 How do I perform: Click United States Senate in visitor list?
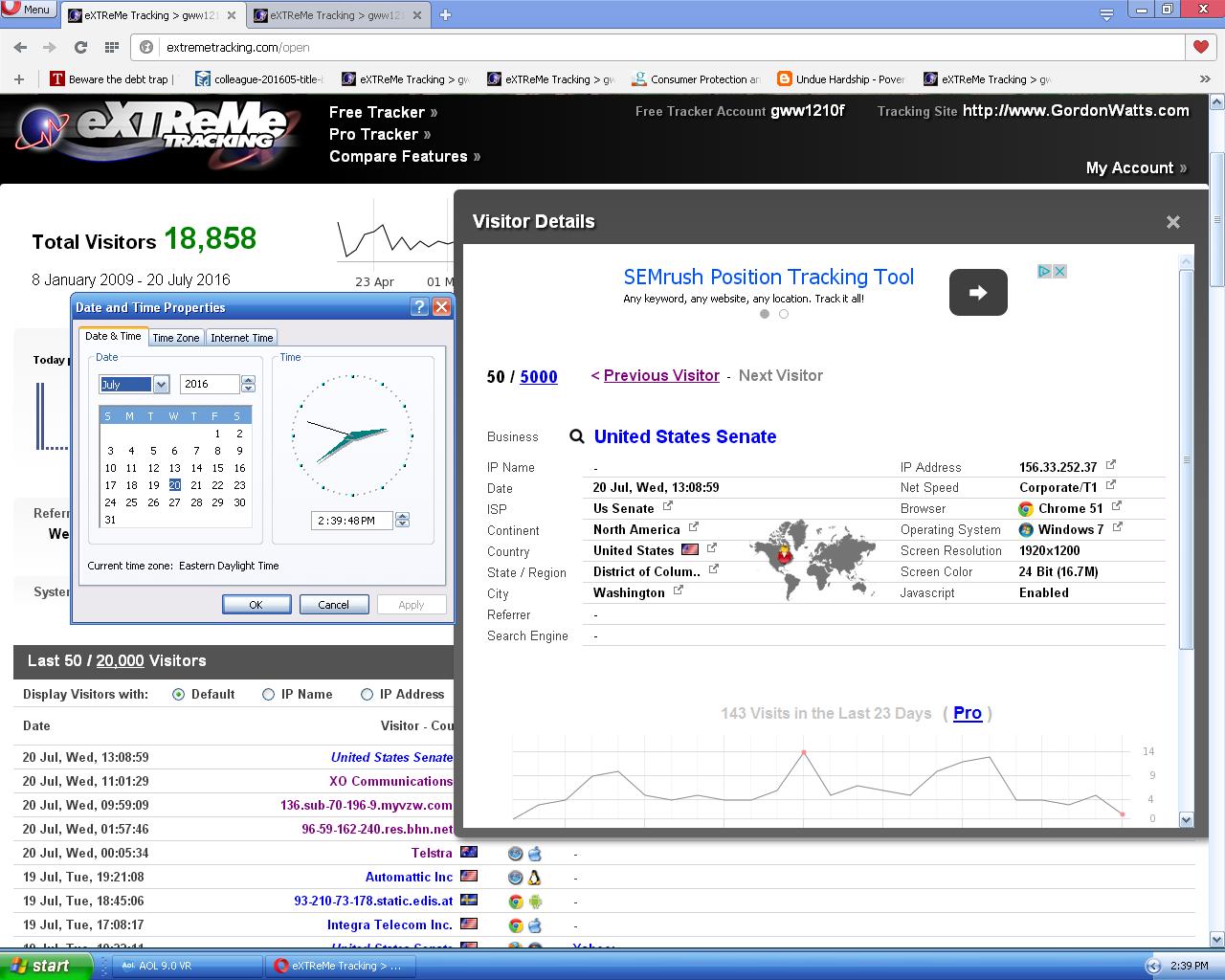tap(392, 757)
